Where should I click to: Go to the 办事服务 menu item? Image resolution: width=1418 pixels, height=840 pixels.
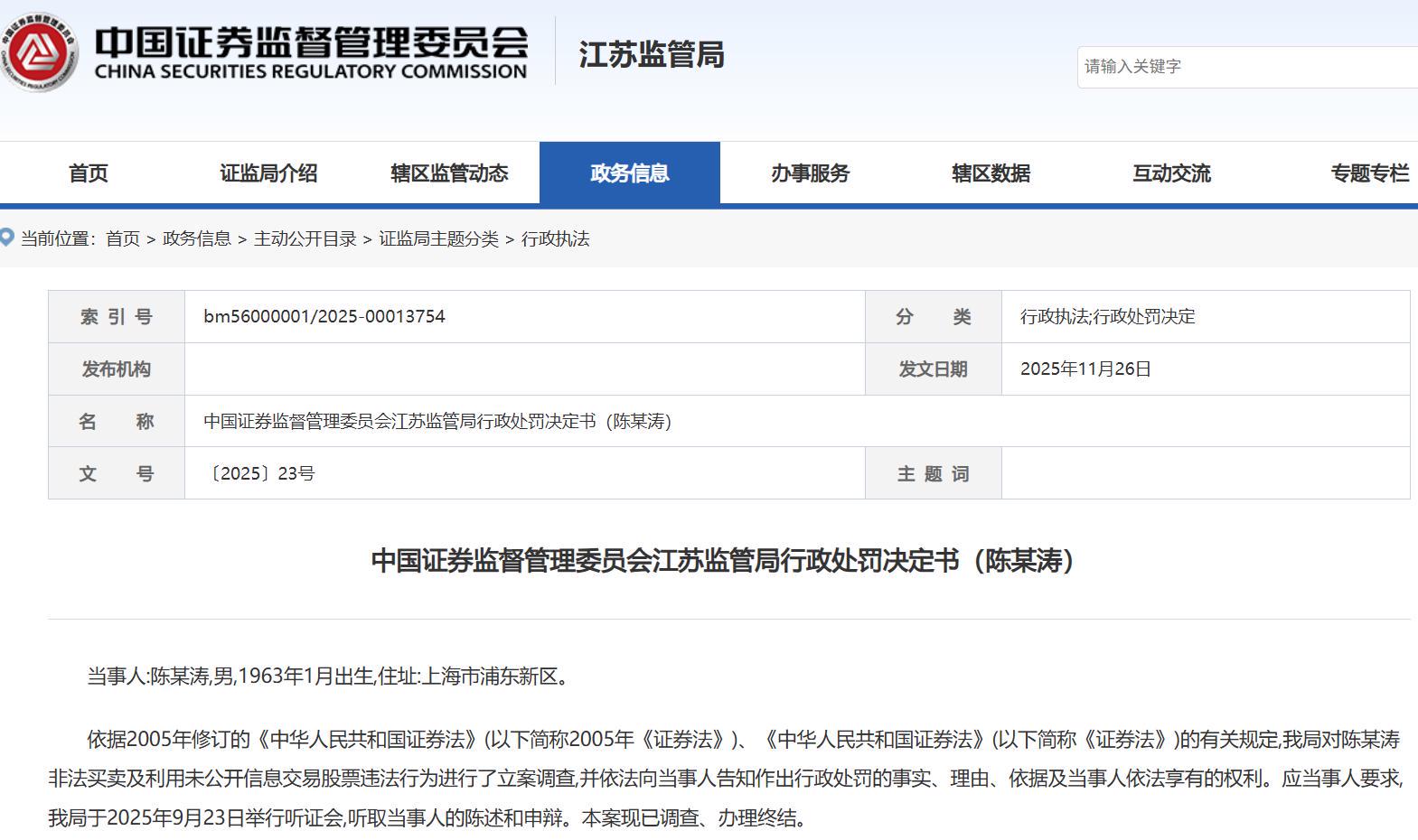(x=811, y=173)
